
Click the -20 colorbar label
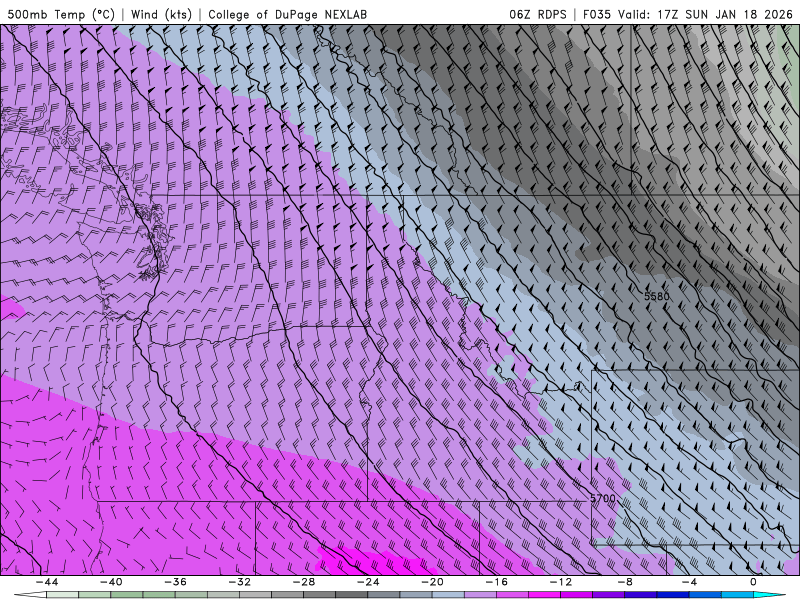432,582
